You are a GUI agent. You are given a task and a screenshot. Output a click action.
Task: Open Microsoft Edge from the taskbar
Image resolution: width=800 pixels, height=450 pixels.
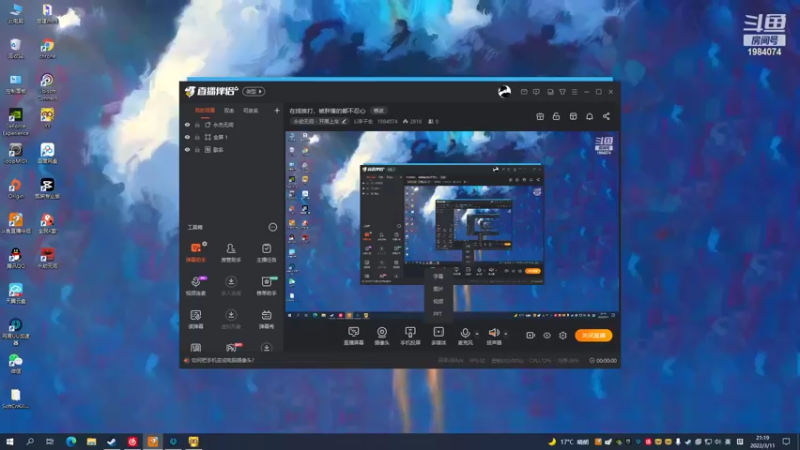click(71, 441)
